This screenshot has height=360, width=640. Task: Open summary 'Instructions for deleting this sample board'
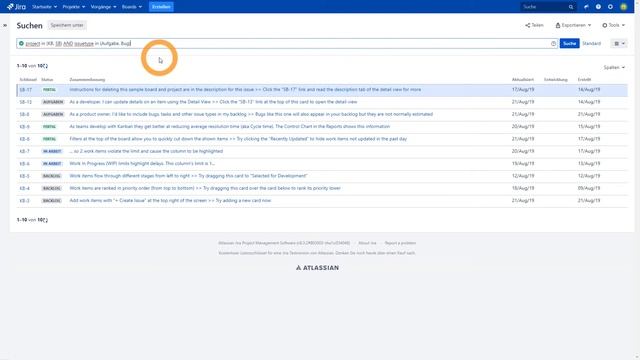pyautogui.click(x=245, y=89)
